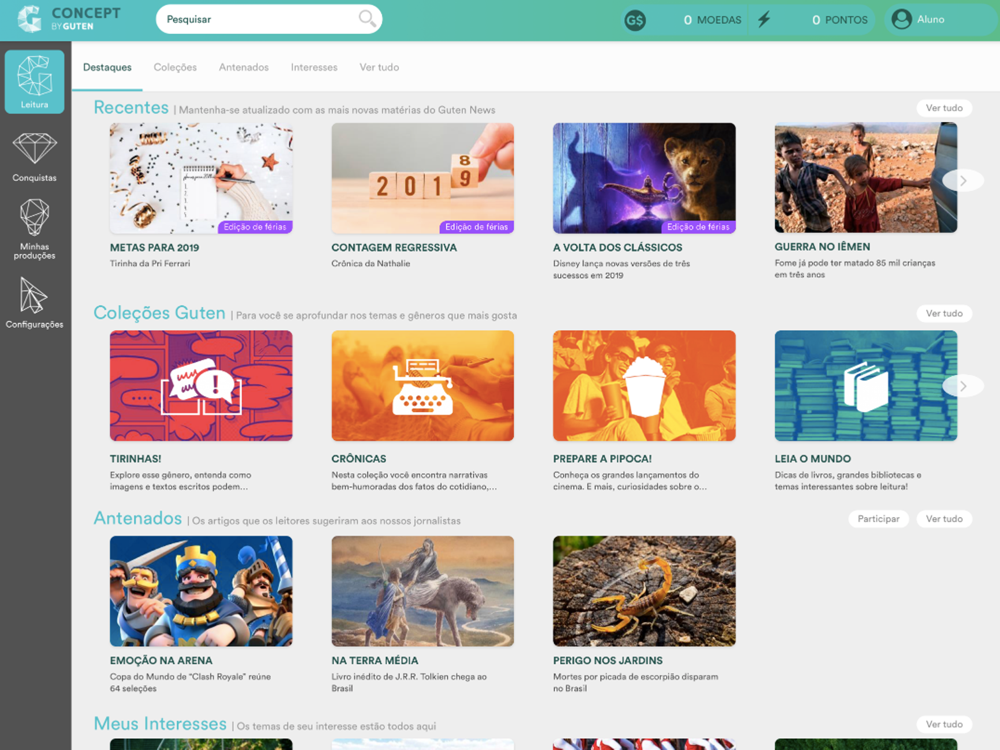Click the search magnifier icon
The image size is (1000, 750).
367,18
